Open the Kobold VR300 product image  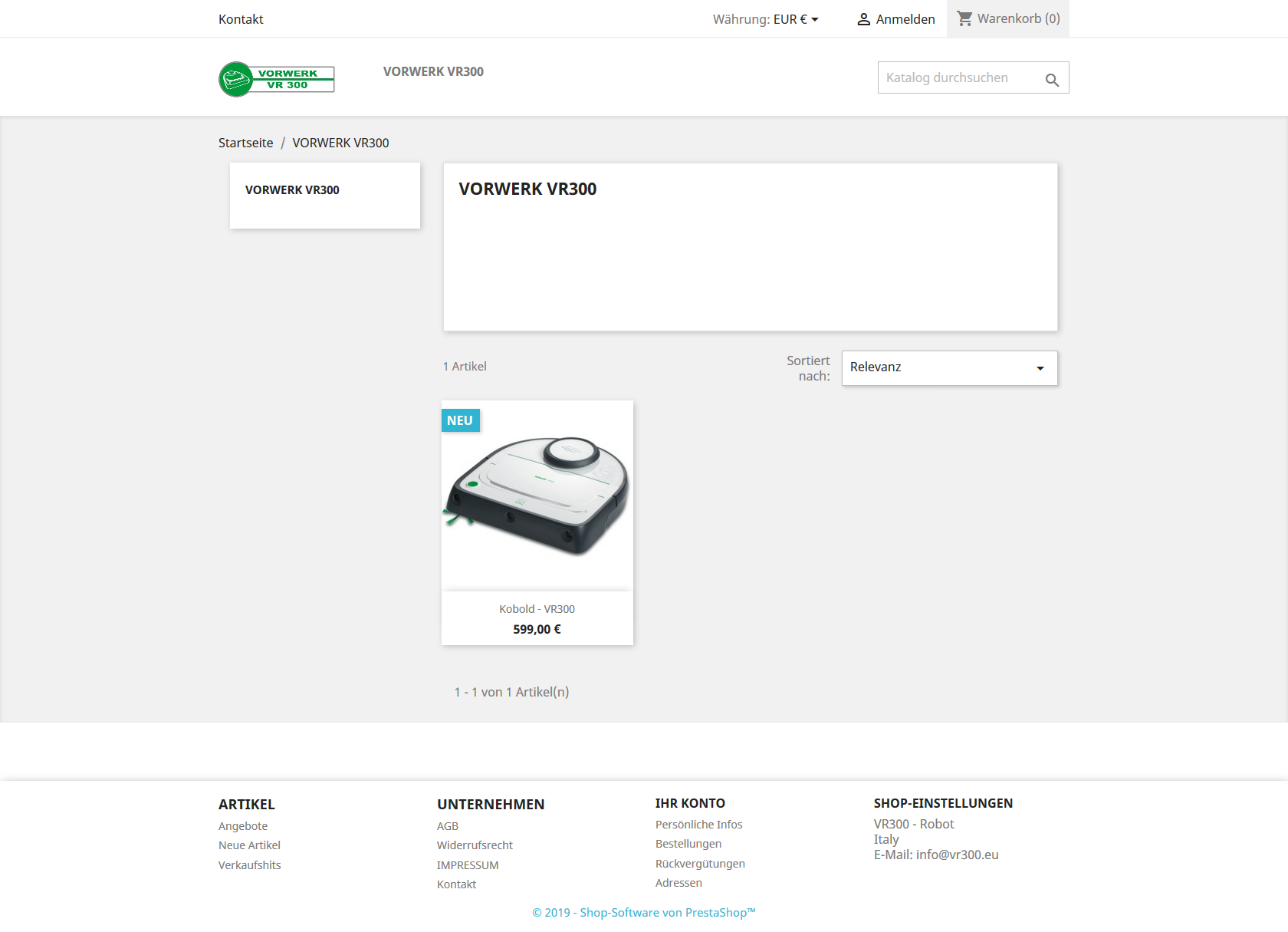click(x=537, y=496)
